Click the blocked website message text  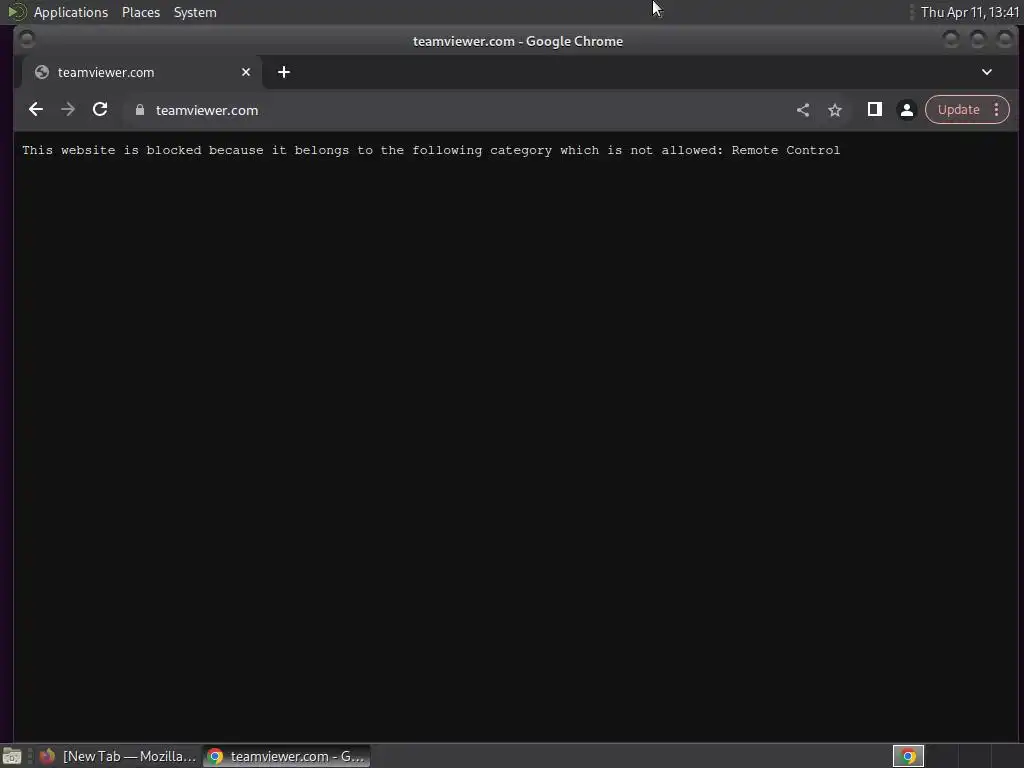431,150
